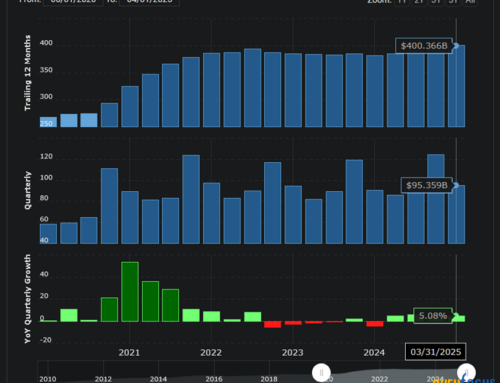Click the 5.08% YoY growth tooltip
This screenshot has height=383, width=500.
[x=433, y=316]
